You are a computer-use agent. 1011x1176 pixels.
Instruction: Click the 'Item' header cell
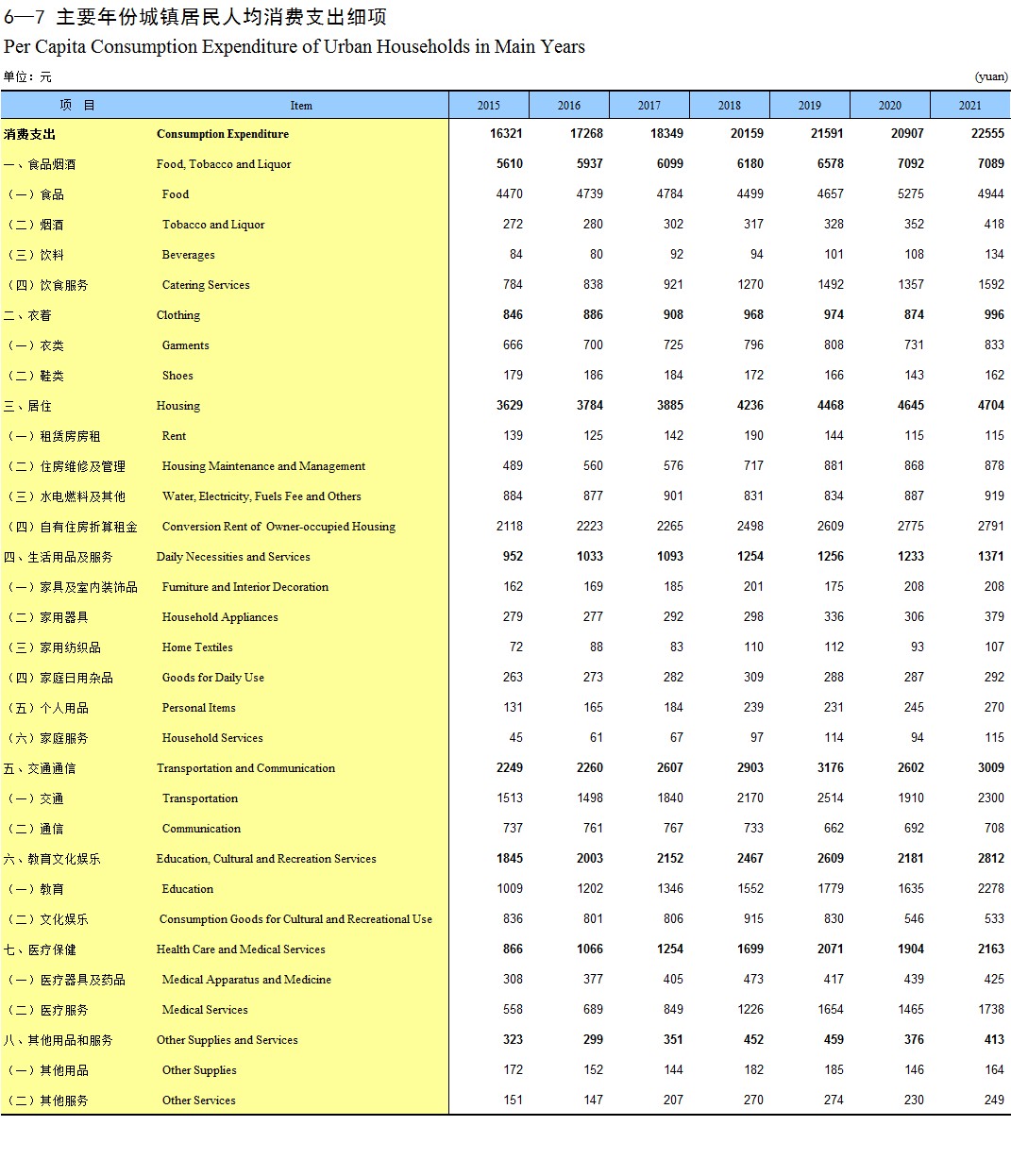point(301,106)
